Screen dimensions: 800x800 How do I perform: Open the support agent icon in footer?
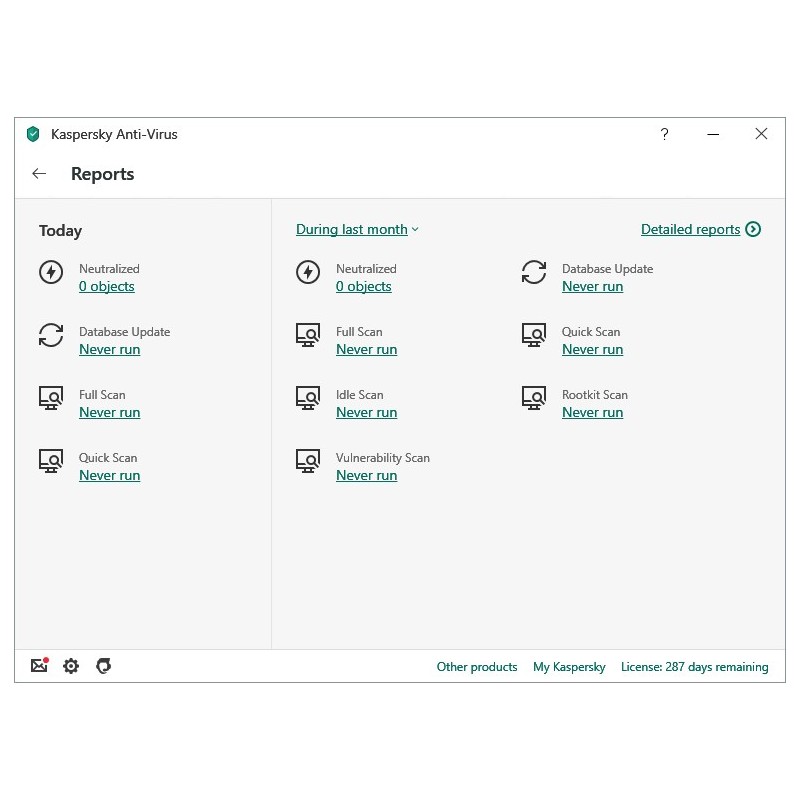coord(103,666)
